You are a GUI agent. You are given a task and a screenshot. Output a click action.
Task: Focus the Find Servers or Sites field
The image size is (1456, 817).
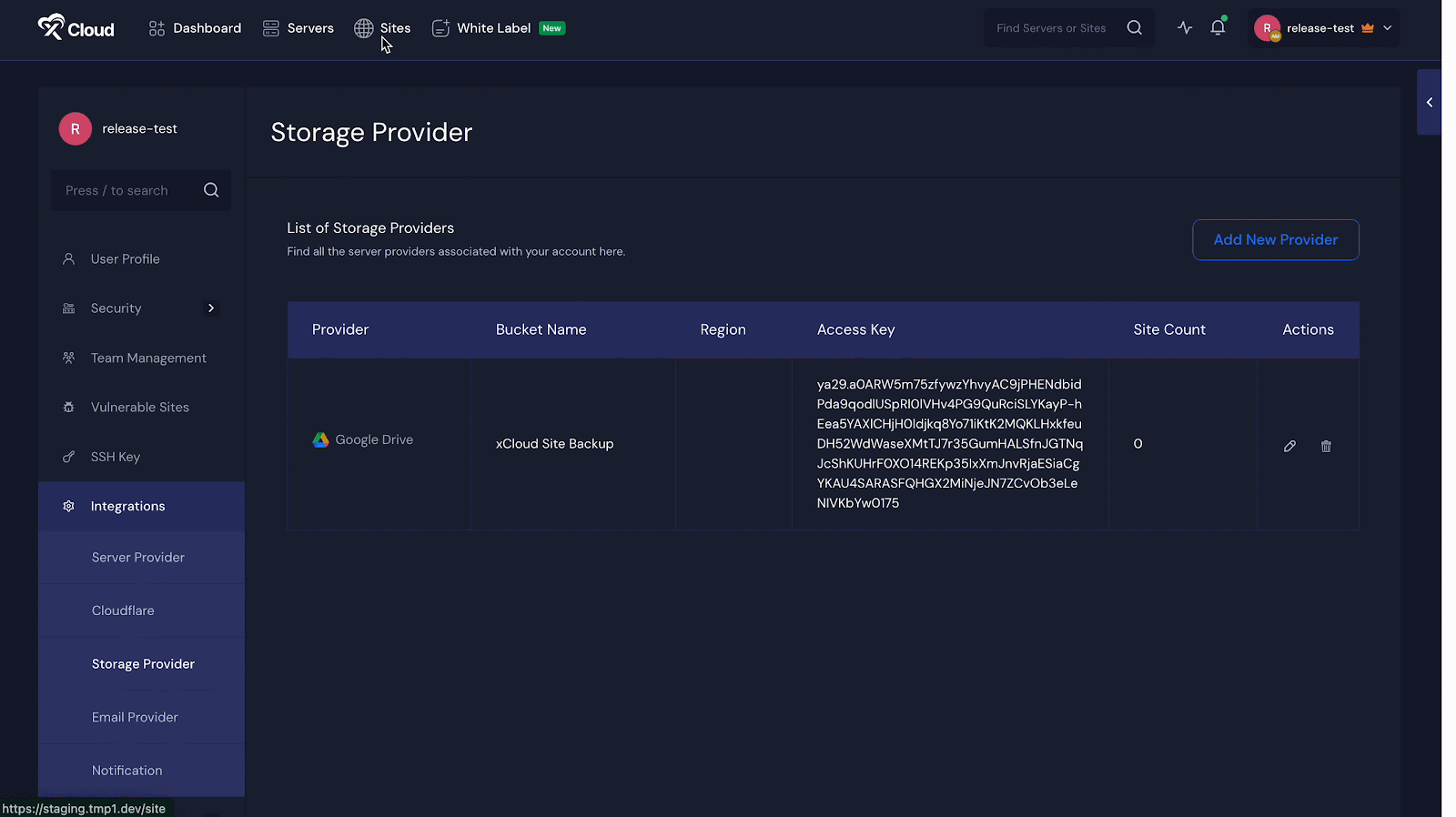pos(1056,28)
